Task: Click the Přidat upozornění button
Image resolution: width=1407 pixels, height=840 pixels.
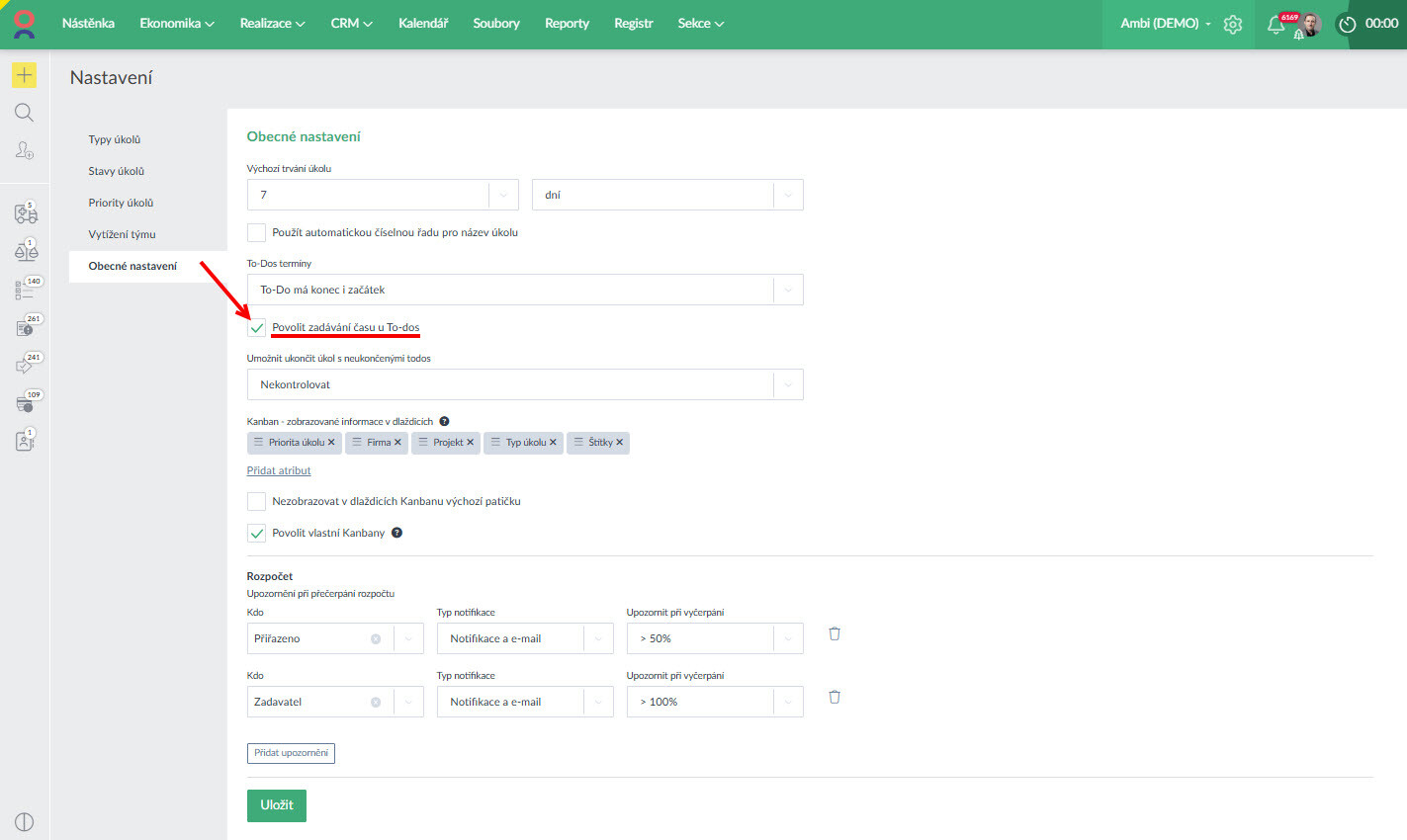Action: [291, 753]
